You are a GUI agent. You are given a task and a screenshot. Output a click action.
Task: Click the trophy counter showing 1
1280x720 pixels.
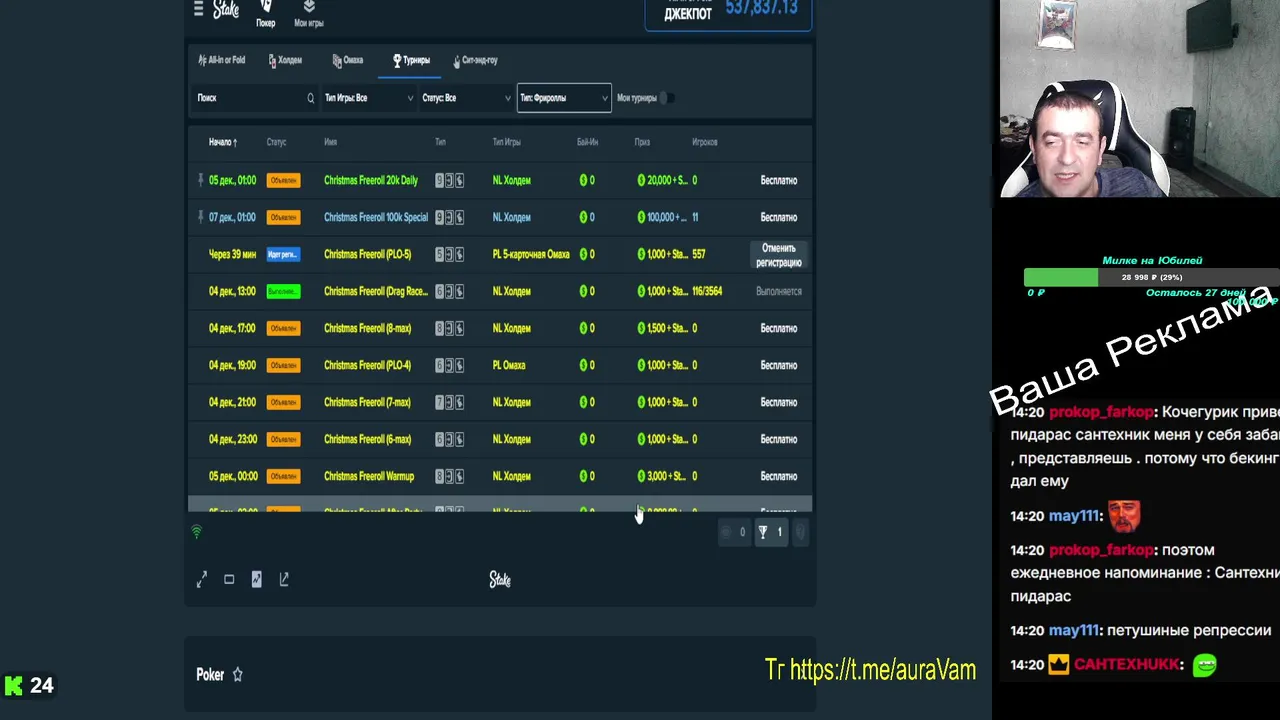coord(770,532)
